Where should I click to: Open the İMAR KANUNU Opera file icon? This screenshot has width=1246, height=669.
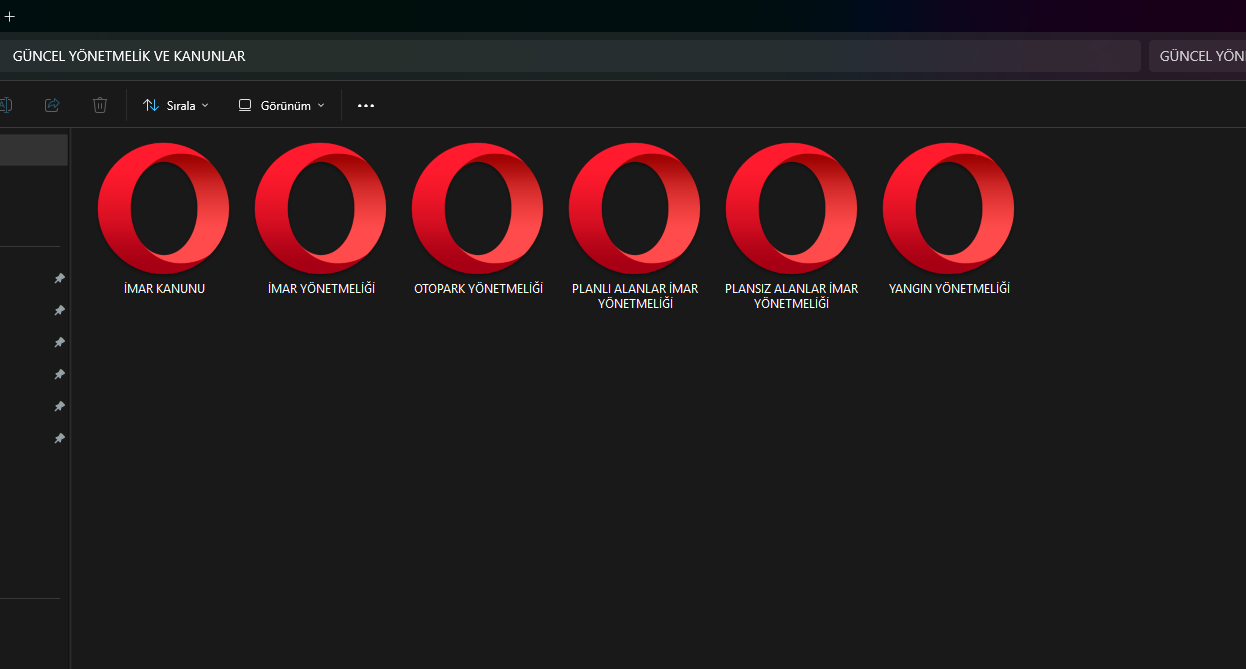coord(163,209)
